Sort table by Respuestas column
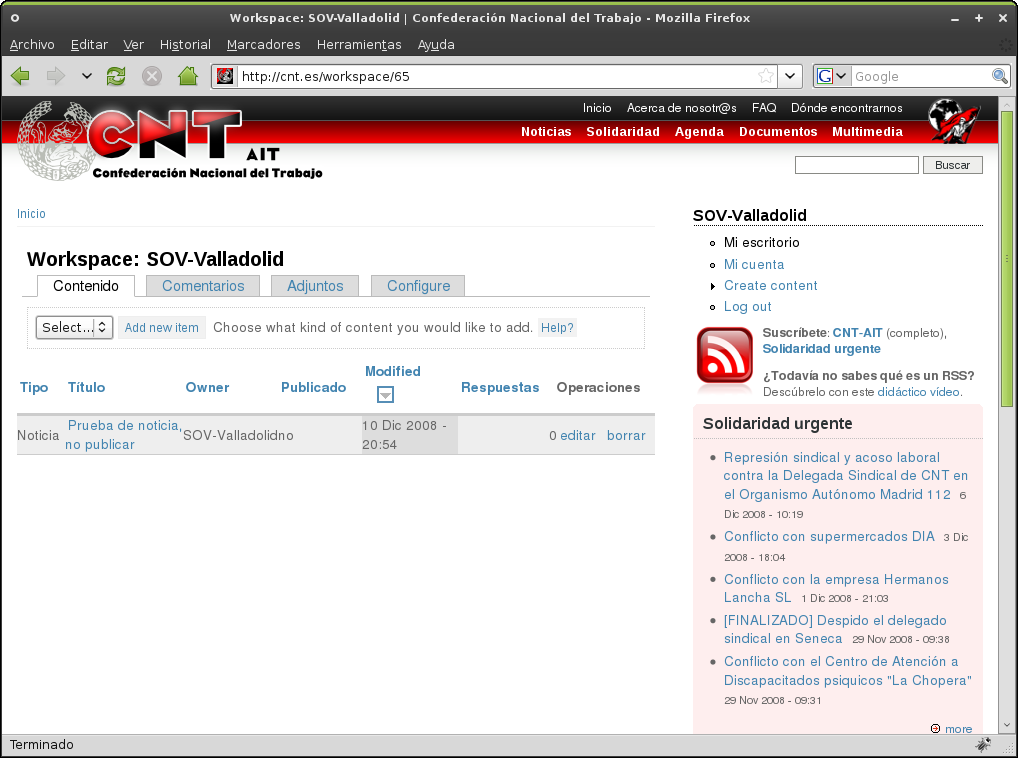1018x758 pixels. 500,387
